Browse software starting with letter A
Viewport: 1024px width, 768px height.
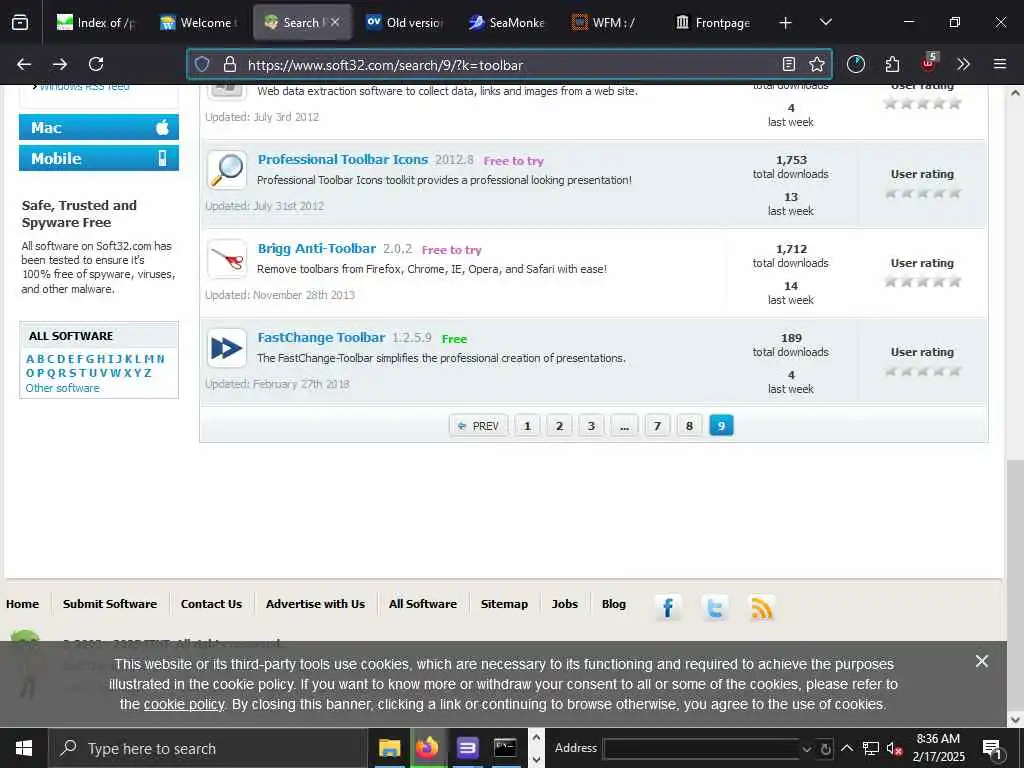pyautogui.click(x=30, y=359)
